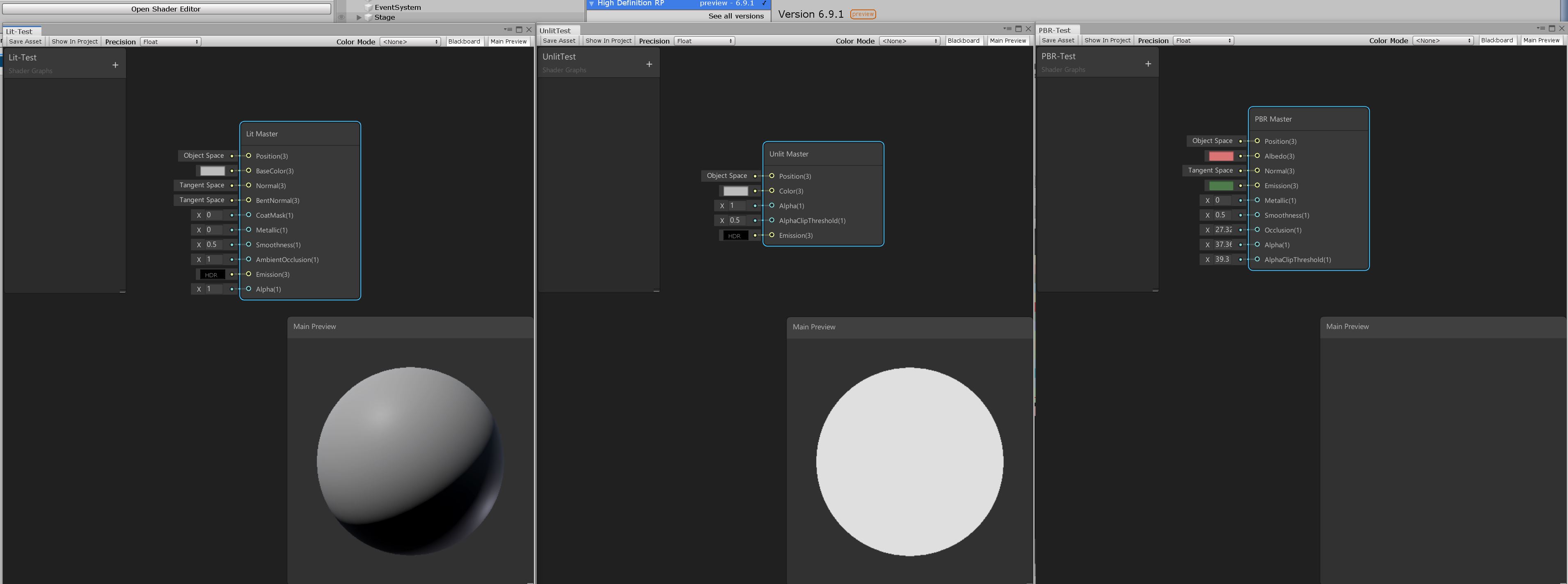The width and height of the screenshot is (1568, 584).
Task: Maximize the UnlitTest window
Action: [x=1019, y=29]
